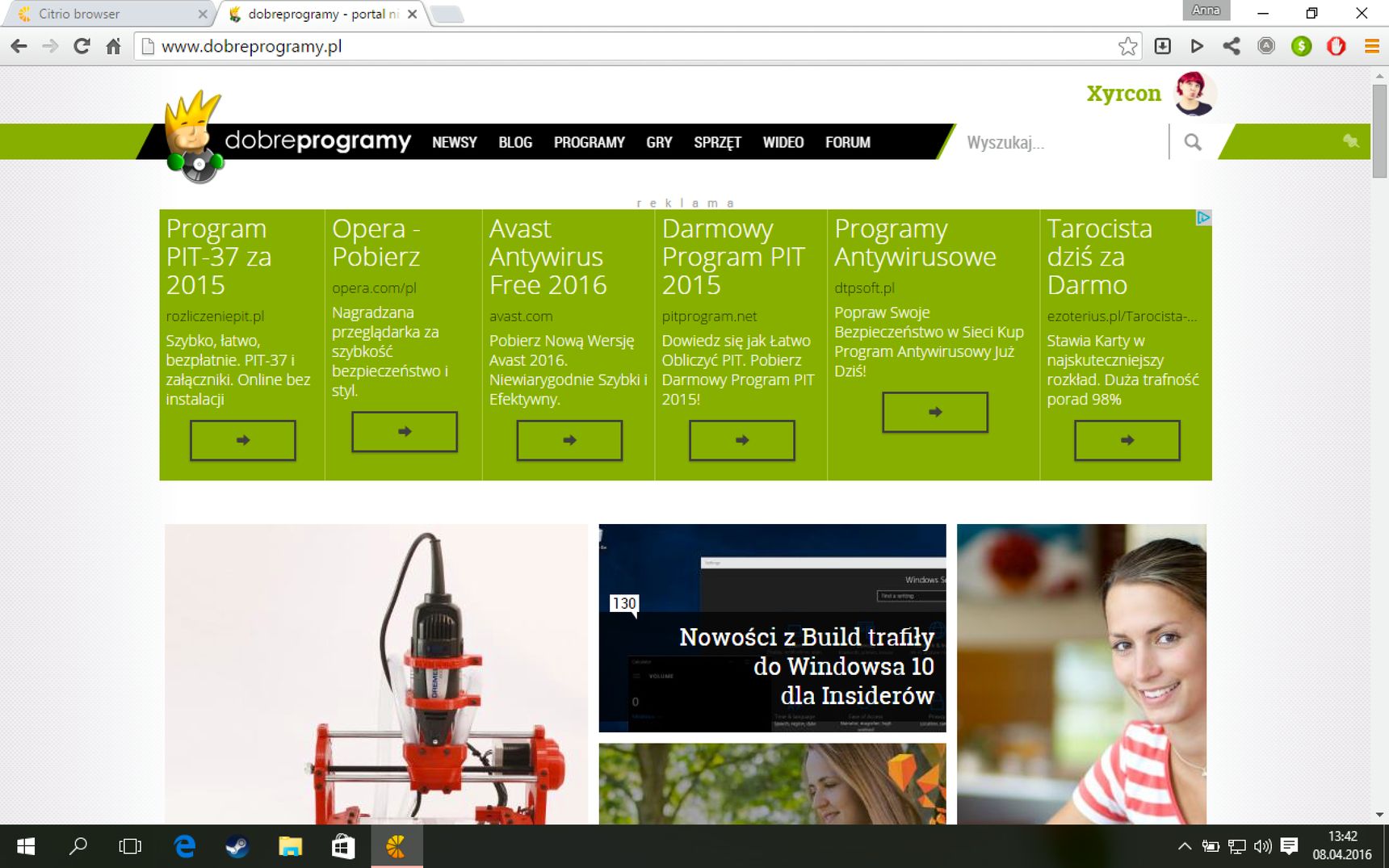Image resolution: width=1389 pixels, height=868 pixels.
Task: Click the arrow button under Avast Antywirus ad
Action: tap(569, 440)
